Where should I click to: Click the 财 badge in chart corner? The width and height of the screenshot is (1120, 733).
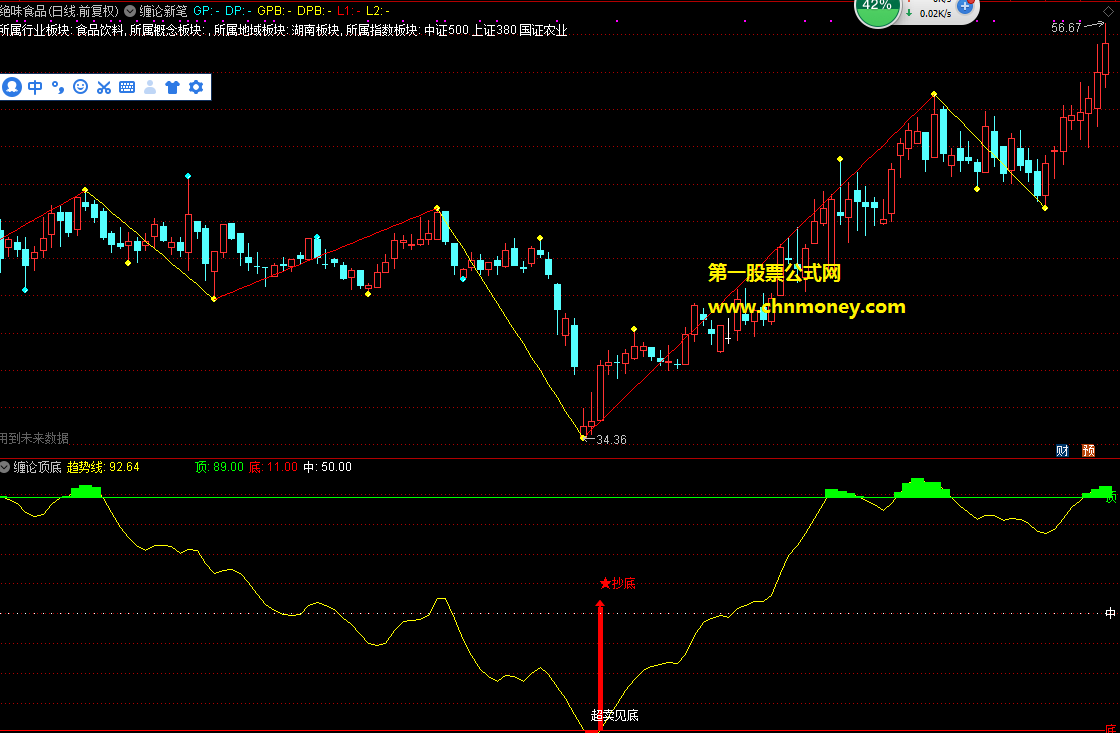[x=1062, y=451]
